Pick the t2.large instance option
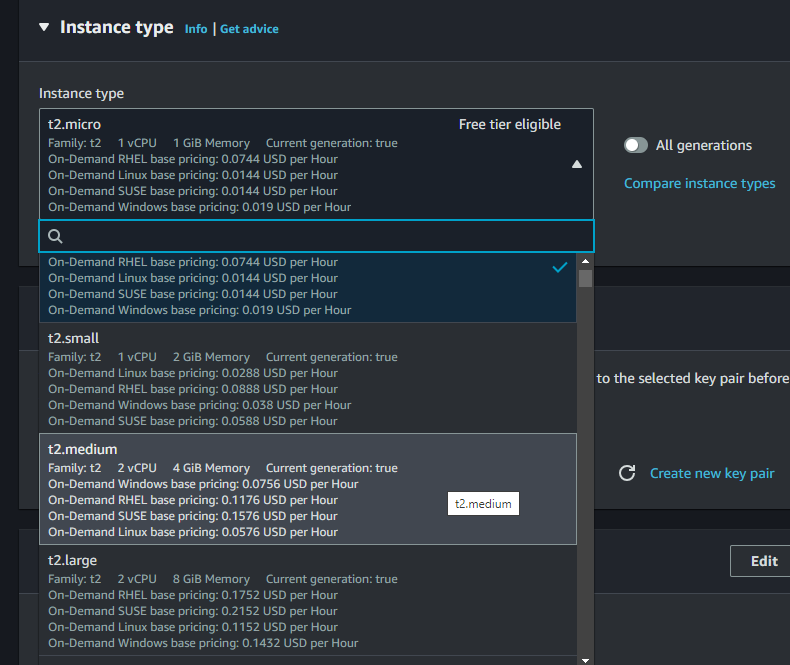The height and width of the screenshot is (665, 790). point(308,600)
